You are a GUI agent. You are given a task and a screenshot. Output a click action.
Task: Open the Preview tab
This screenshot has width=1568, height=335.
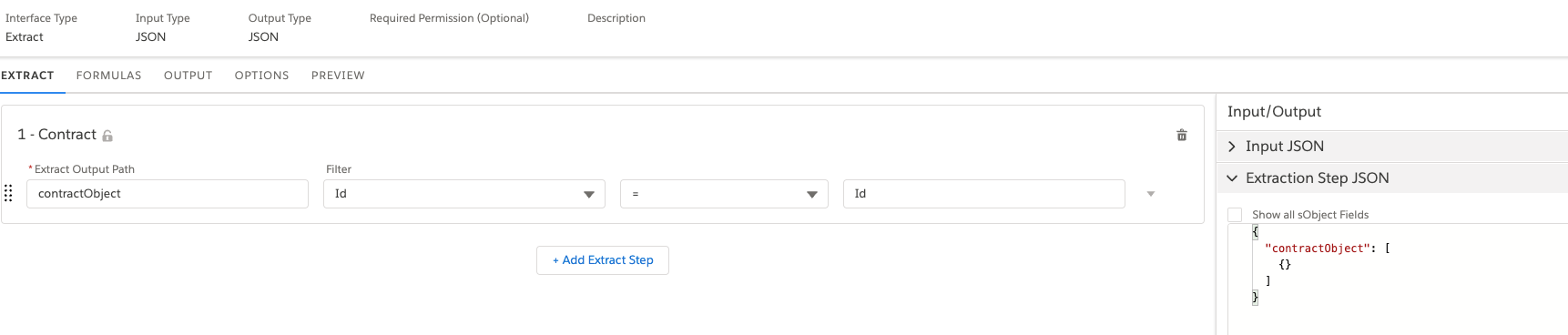pyautogui.click(x=338, y=76)
